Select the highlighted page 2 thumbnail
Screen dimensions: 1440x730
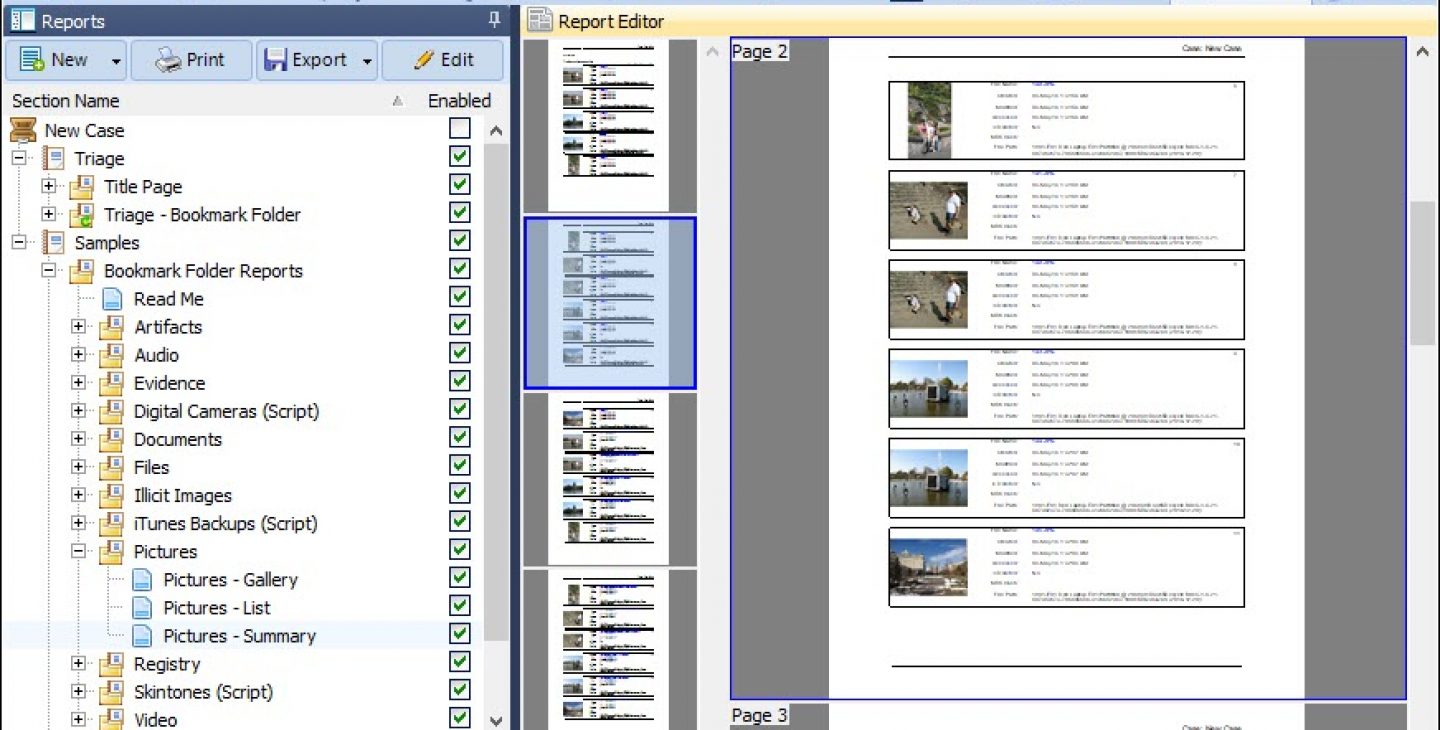click(610, 303)
